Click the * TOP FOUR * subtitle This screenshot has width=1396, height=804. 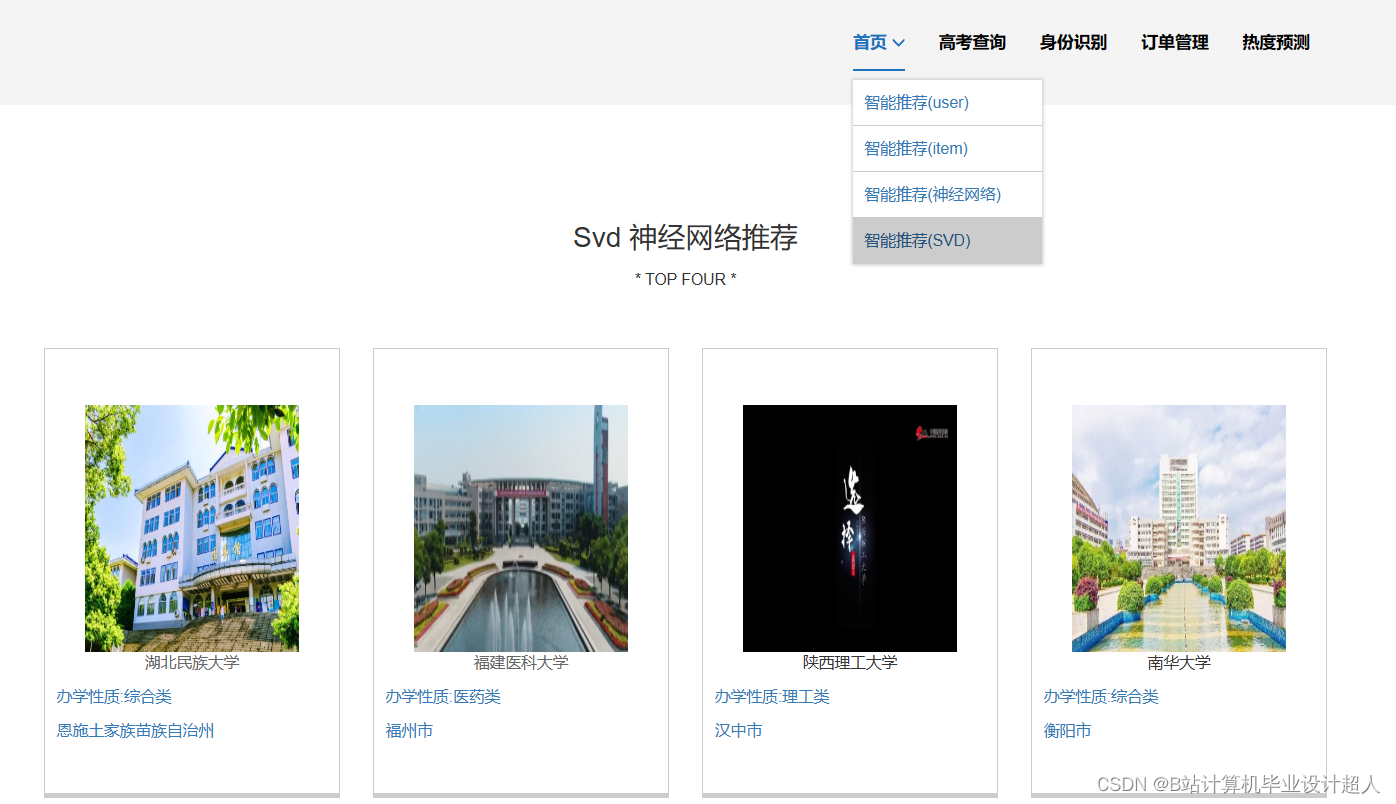pos(685,280)
